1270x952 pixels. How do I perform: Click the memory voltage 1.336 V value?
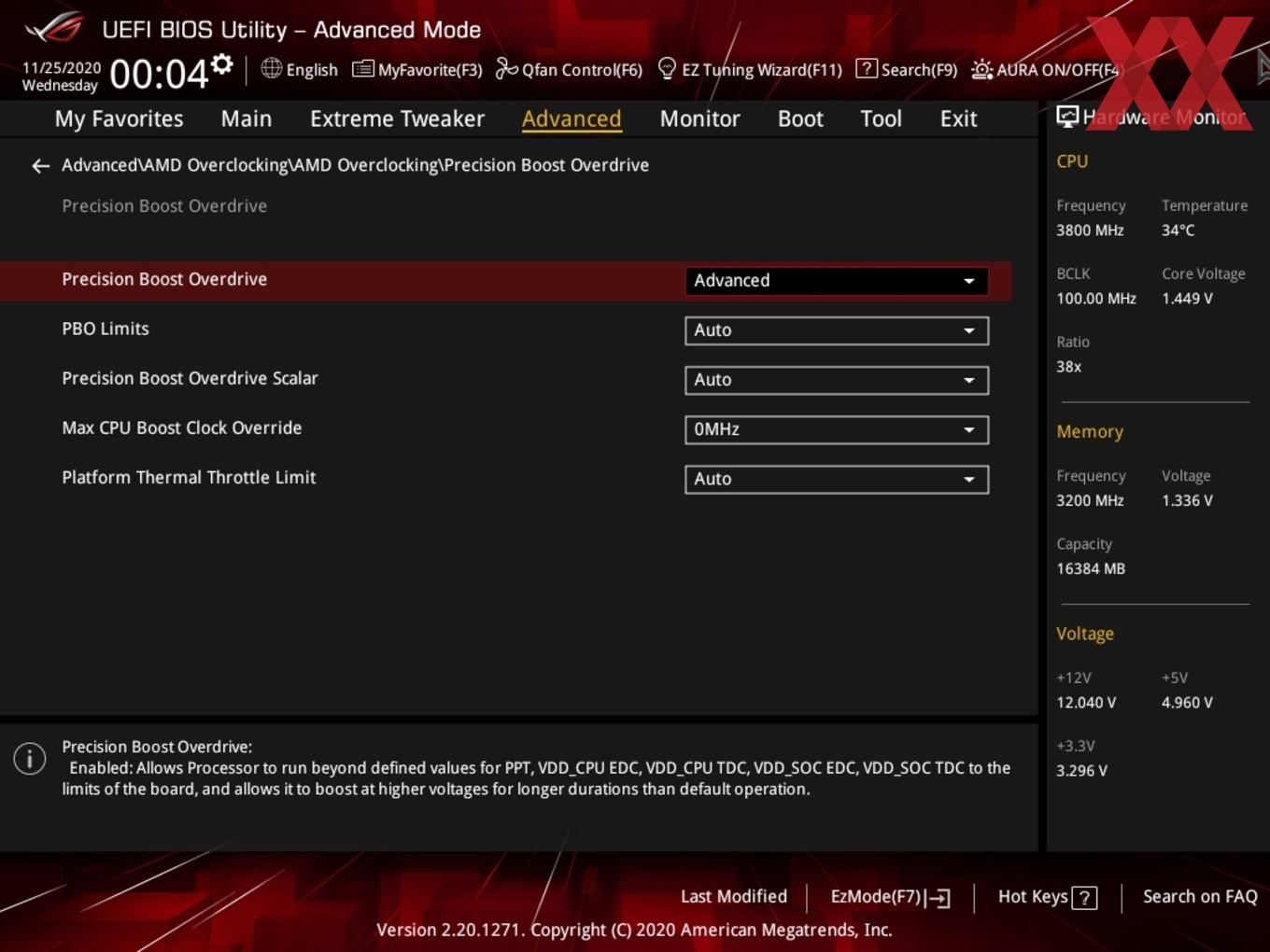pyautogui.click(x=1187, y=500)
